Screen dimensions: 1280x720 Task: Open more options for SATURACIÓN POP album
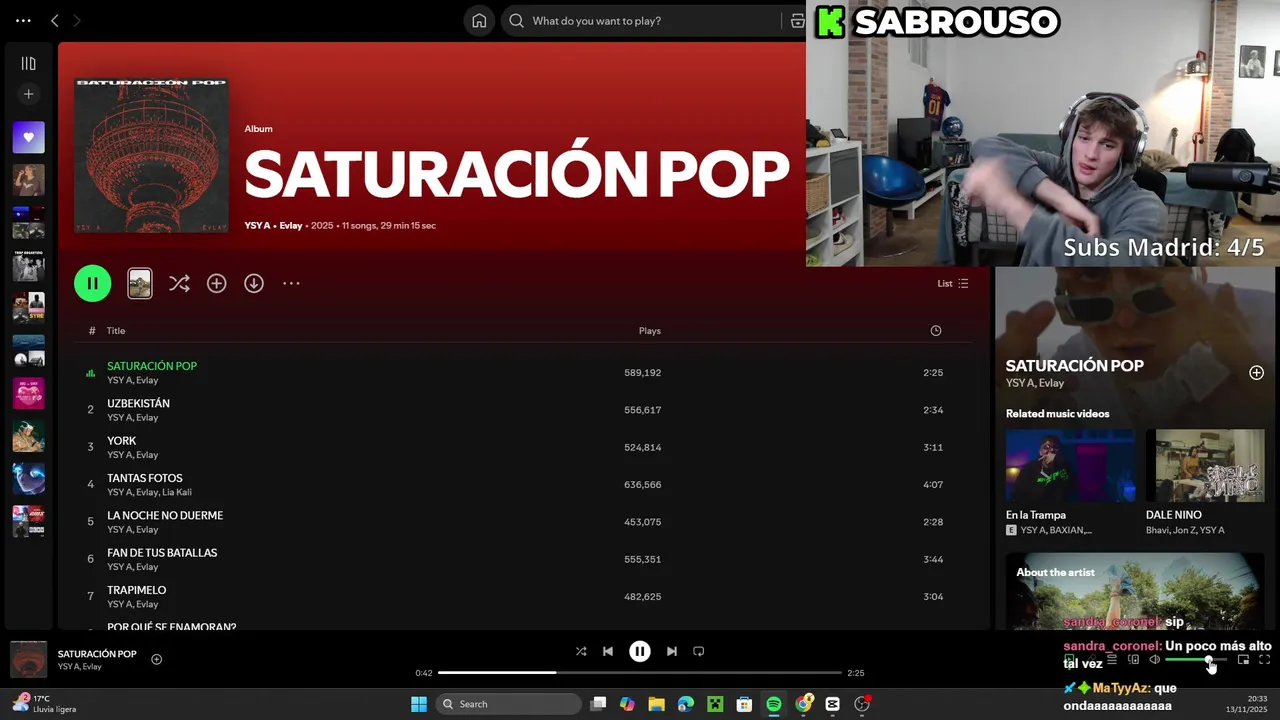point(291,283)
